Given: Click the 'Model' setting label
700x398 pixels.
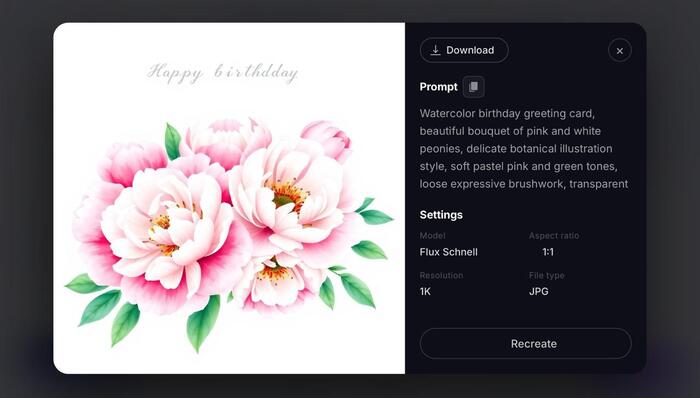Looking at the screenshot, I should [x=432, y=236].
